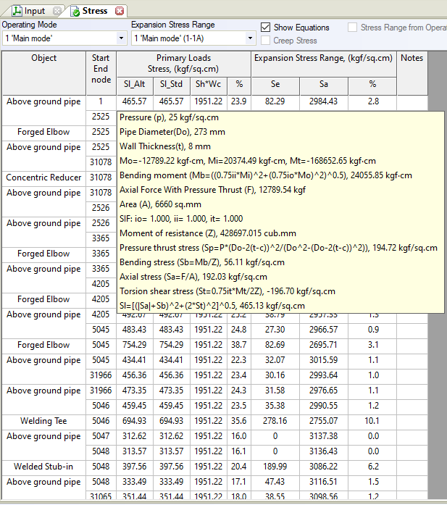
Task: Select the Concentric Reducer row
Action: (44, 178)
